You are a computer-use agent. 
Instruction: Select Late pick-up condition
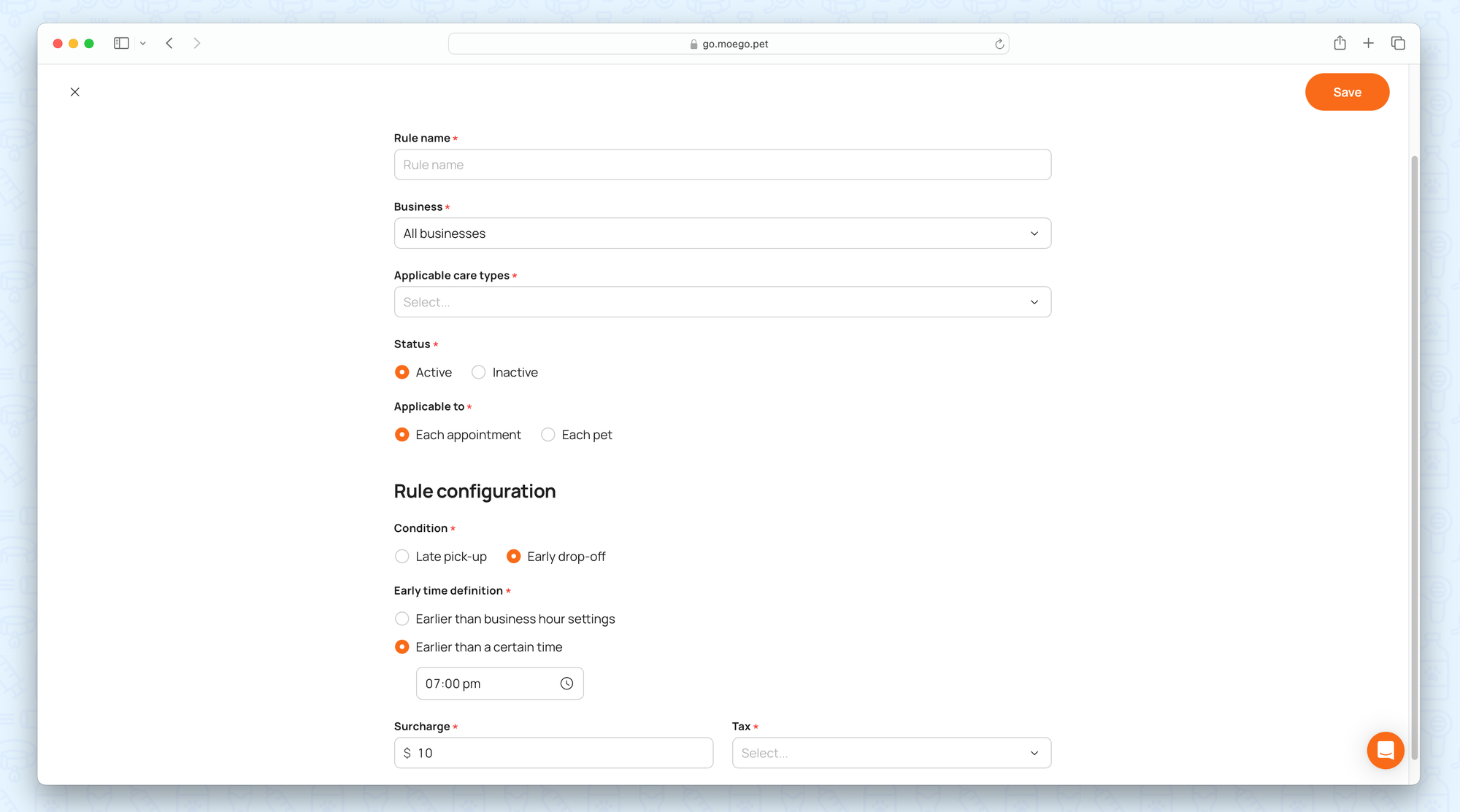pyautogui.click(x=401, y=557)
